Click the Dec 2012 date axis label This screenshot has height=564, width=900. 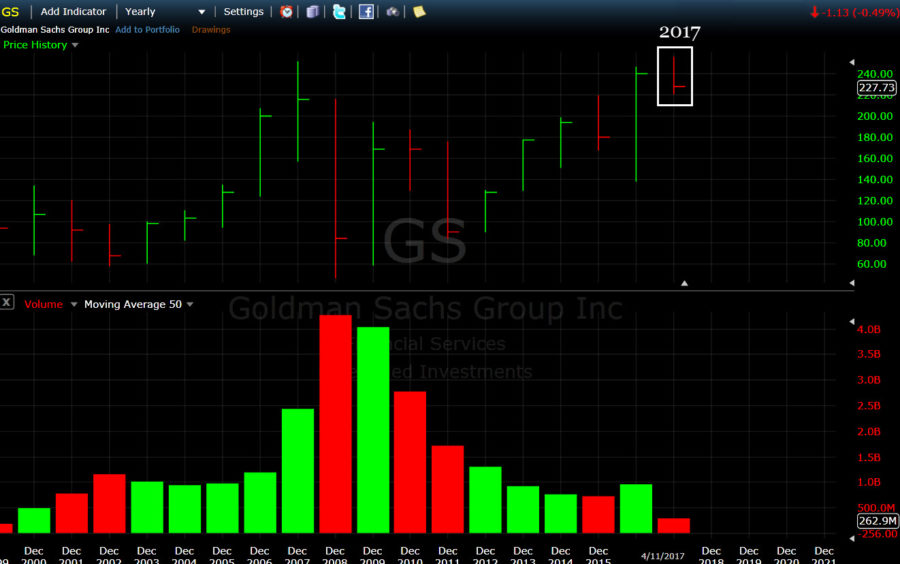(x=485, y=555)
